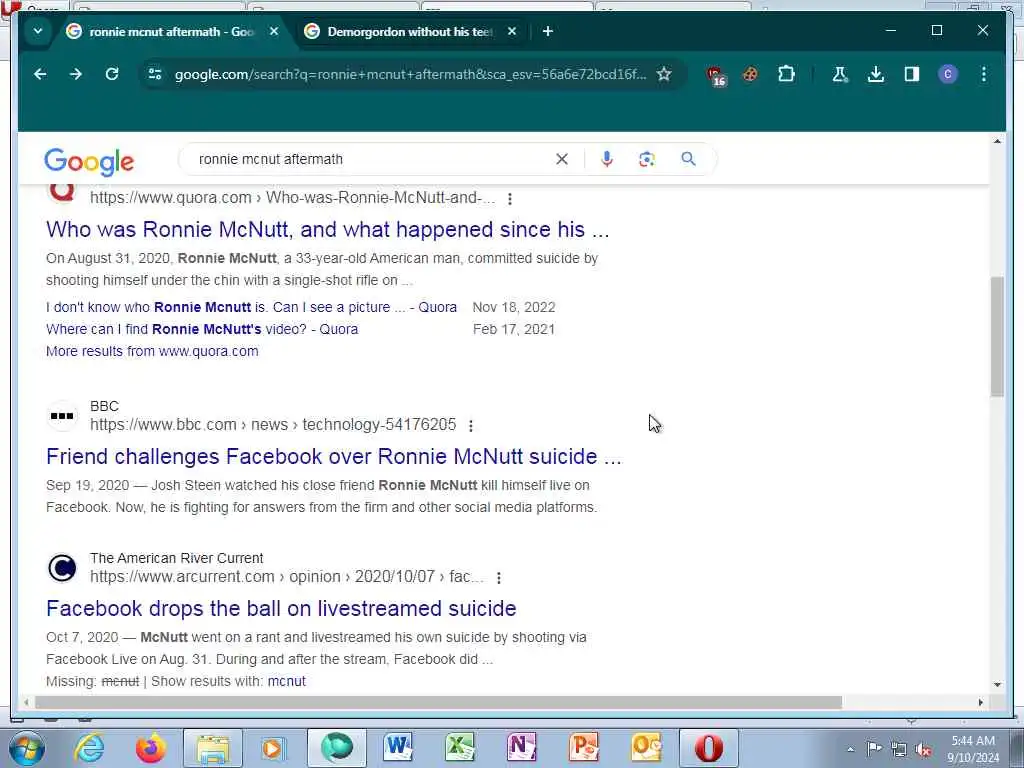This screenshot has height=768, width=1024.
Task: Open 'More results from www.quora.com'
Action: pos(152,351)
